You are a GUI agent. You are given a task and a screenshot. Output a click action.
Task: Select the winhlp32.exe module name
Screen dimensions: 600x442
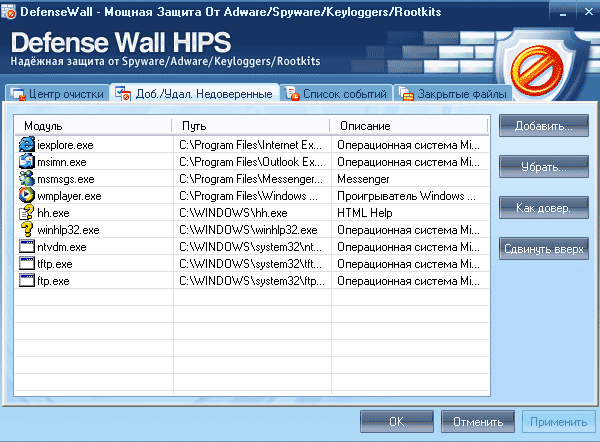pyautogui.click(x=68, y=230)
